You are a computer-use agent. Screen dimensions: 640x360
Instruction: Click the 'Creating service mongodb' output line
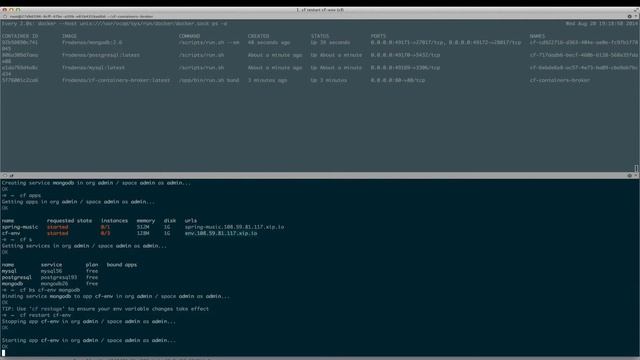coord(96,183)
